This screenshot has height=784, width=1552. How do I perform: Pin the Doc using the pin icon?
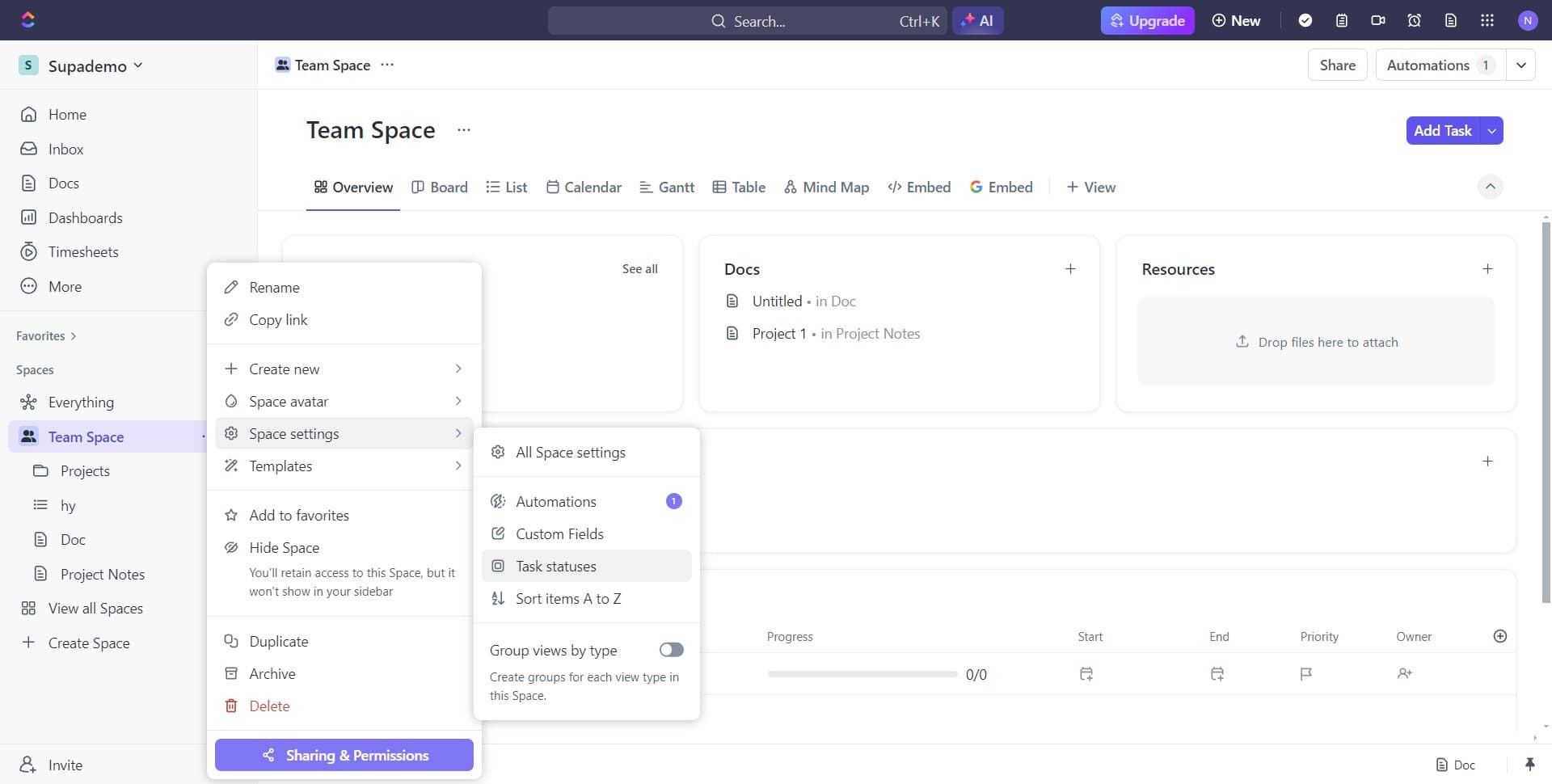pos(1530,764)
